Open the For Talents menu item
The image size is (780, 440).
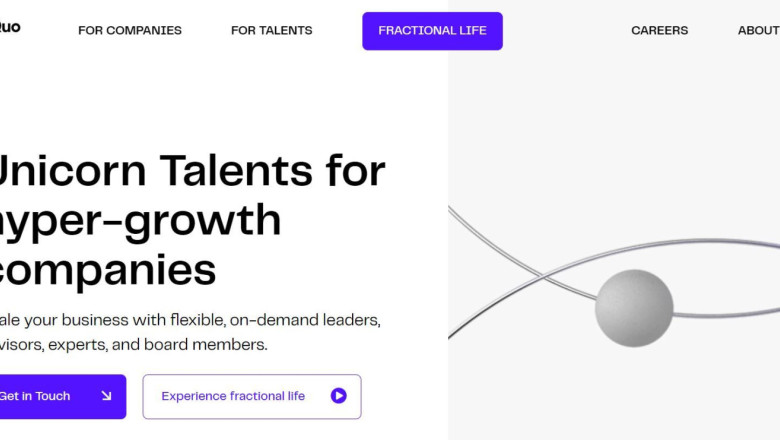point(271,31)
